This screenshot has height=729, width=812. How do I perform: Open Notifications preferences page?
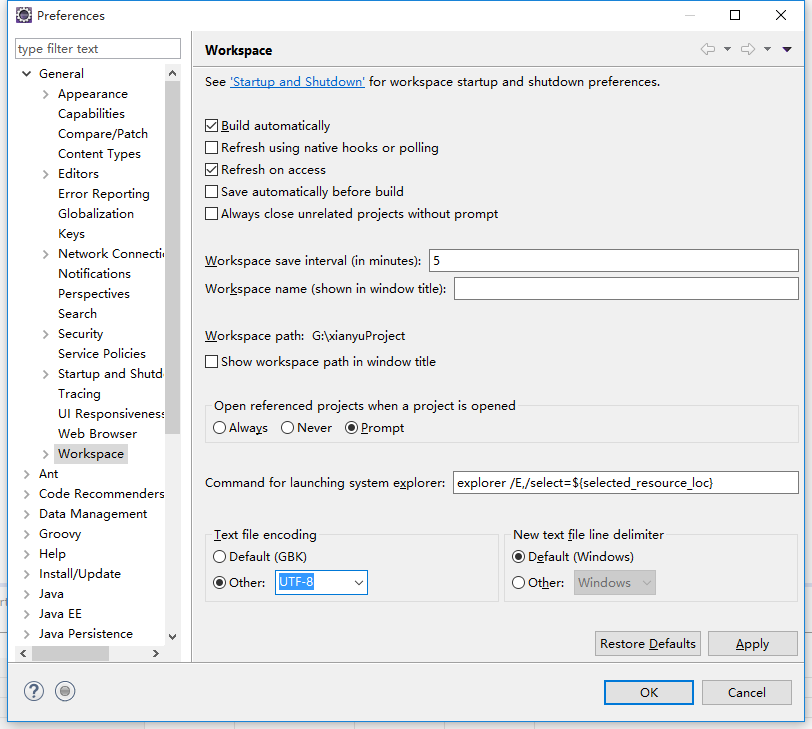(94, 273)
